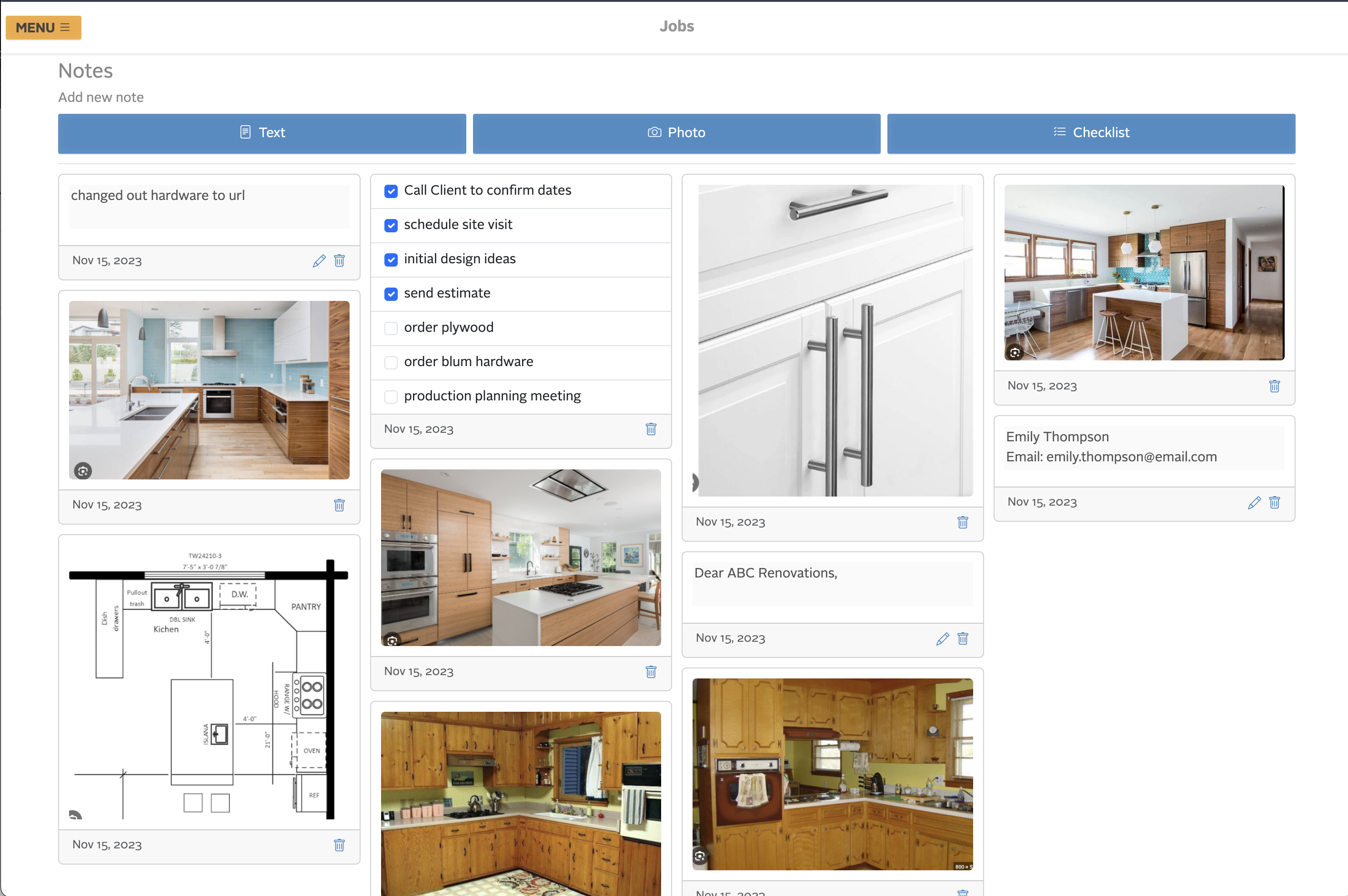This screenshot has height=896, width=1348.
Task: Check the 'order plywood' checkbox
Action: 391,328
